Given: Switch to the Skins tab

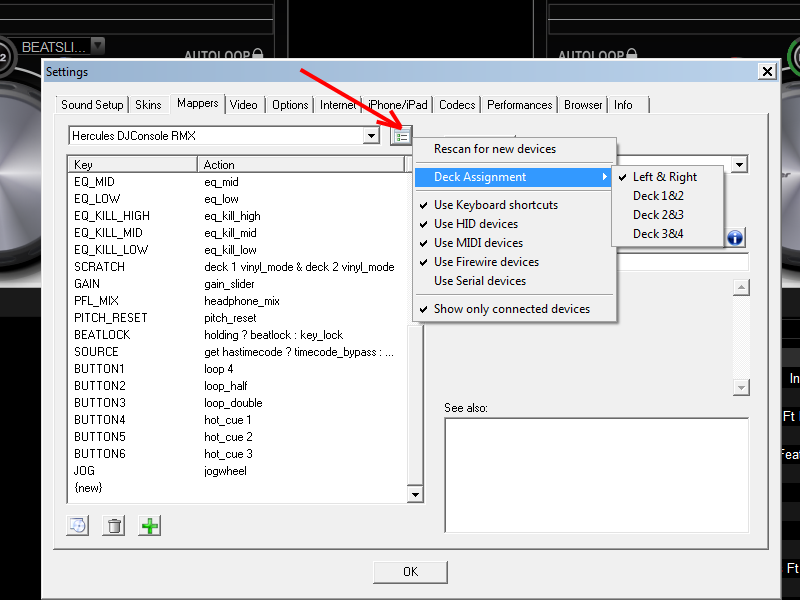Looking at the screenshot, I should pos(148,105).
